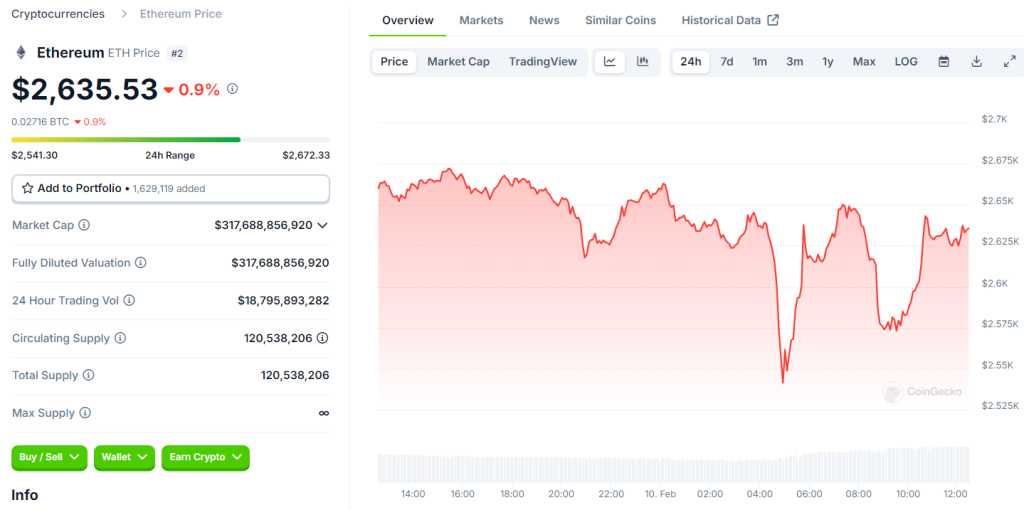Expand the chart to fullscreen icon
Image resolution: width=1024 pixels, height=510 pixels.
coord(1010,61)
